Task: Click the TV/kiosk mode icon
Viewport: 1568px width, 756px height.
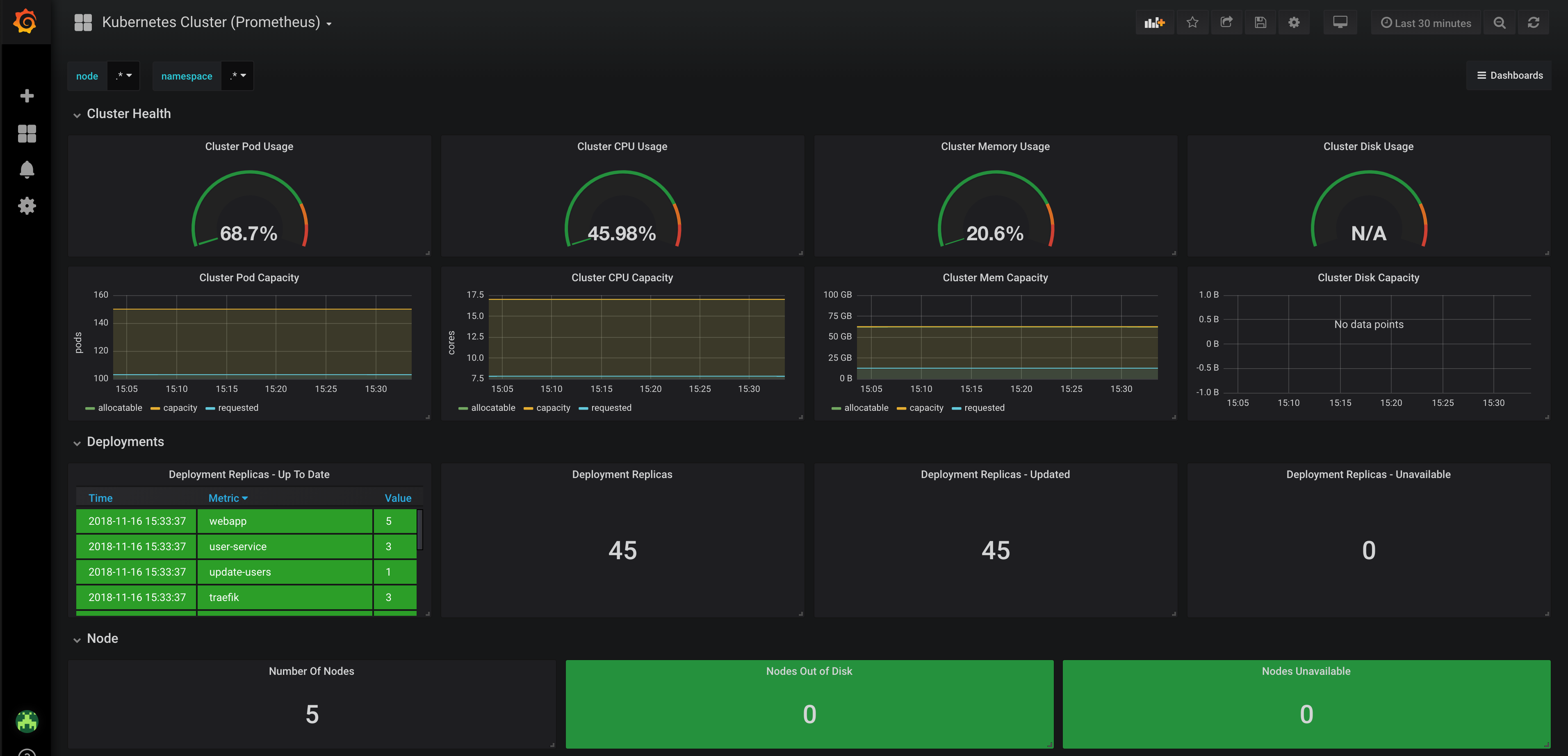Action: (x=1340, y=22)
